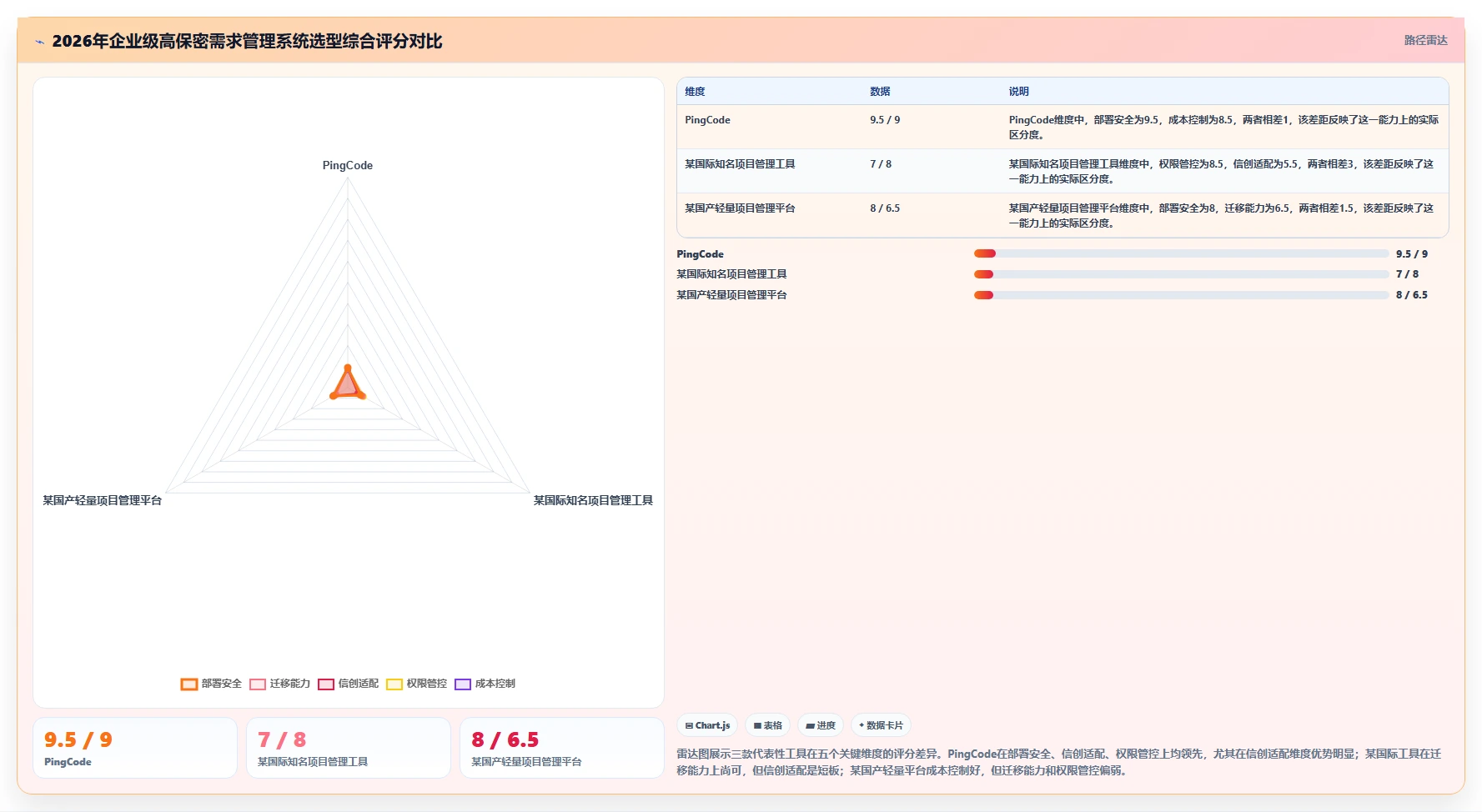Click the 某国际知名项目管理工具 progress bar
Viewport: 1482px width, 812px height.
coord(1181,274)
